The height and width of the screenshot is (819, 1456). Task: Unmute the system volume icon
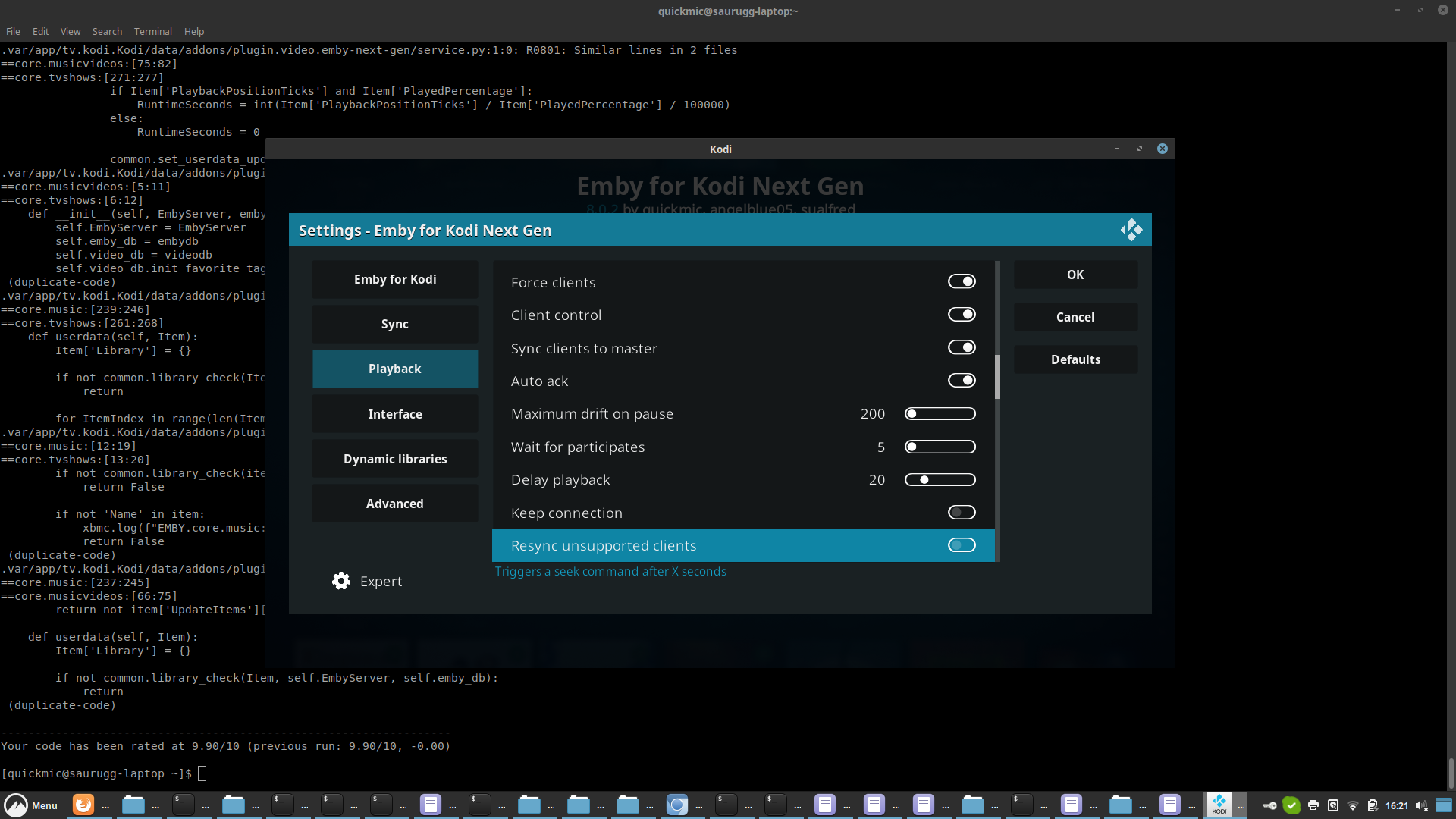pos(1420,805)
